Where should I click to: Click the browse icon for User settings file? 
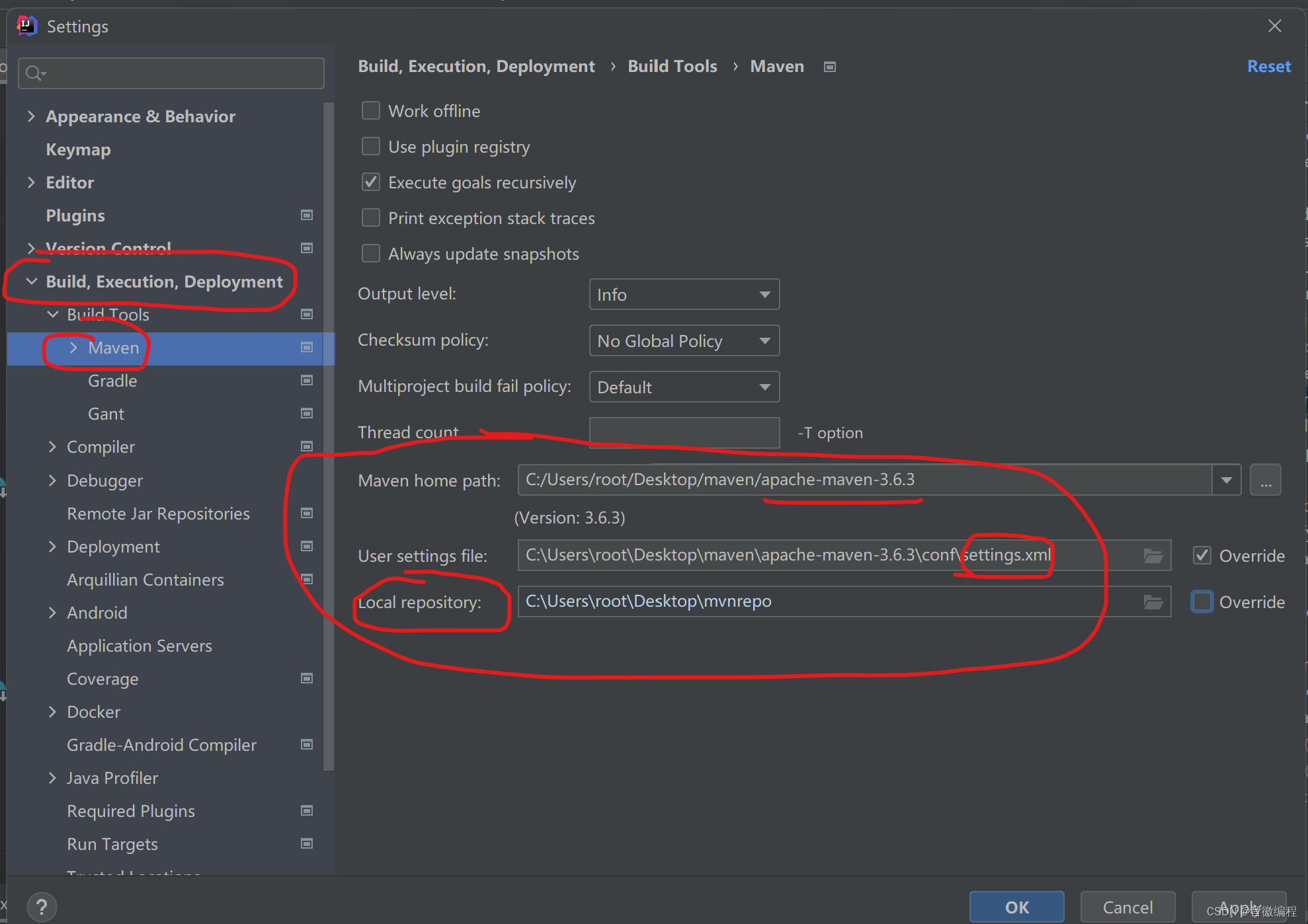(1153, 555)
